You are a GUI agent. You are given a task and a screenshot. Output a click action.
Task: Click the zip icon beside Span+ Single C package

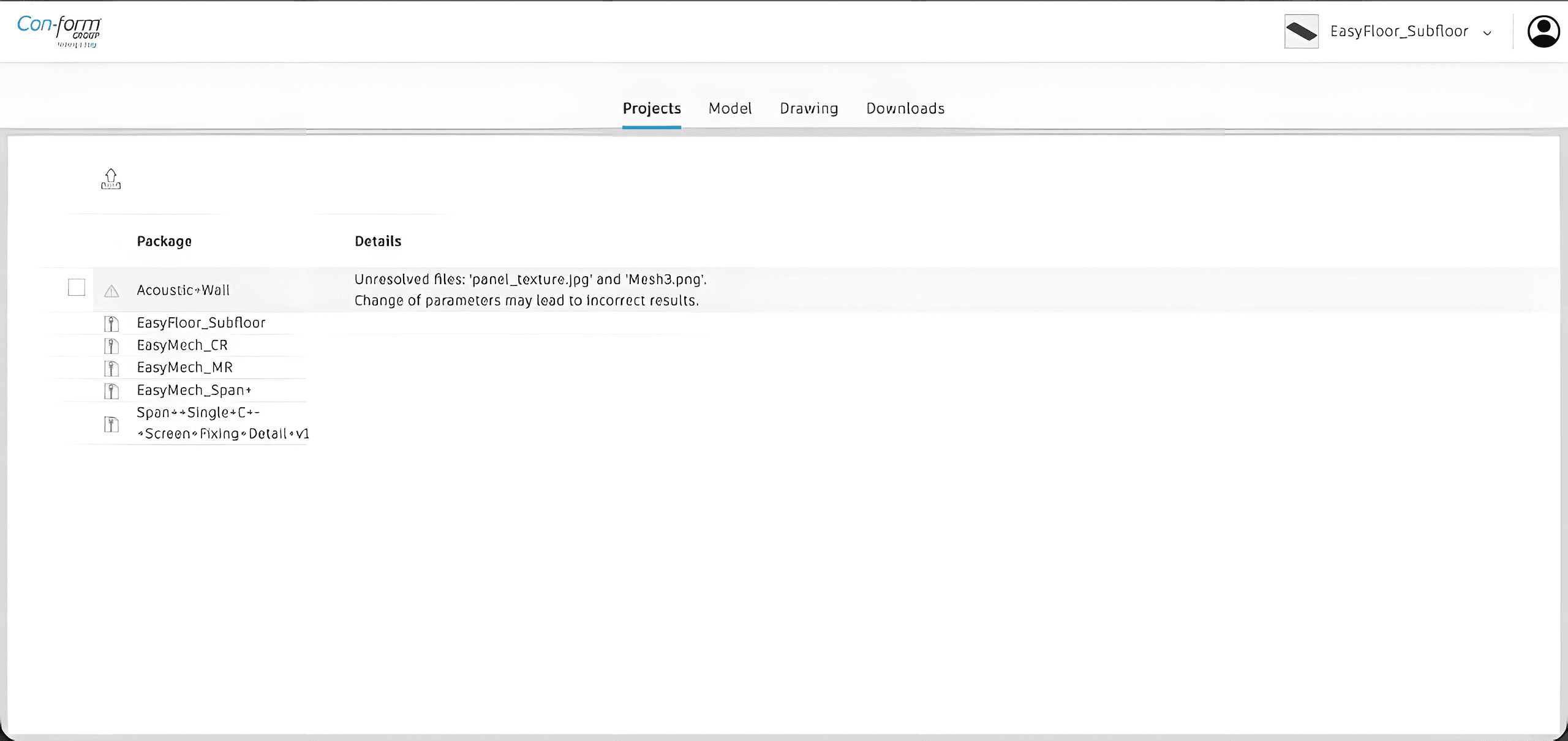click(111, 424)
